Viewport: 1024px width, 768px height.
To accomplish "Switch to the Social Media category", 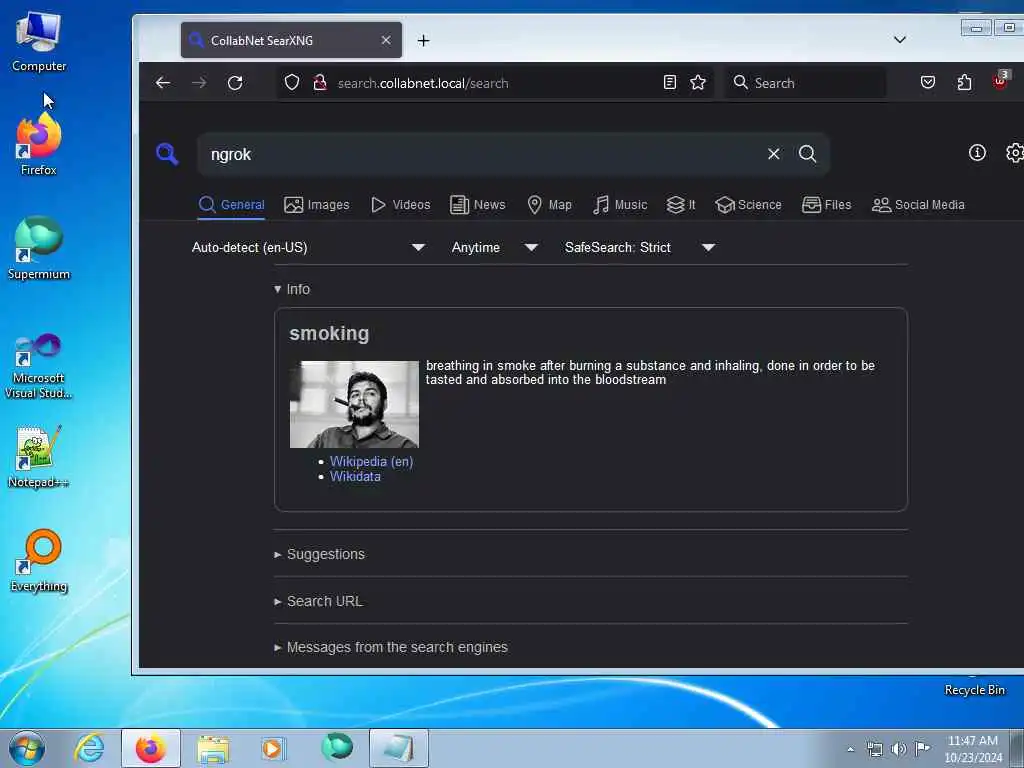I will click(x=918, y=204).
